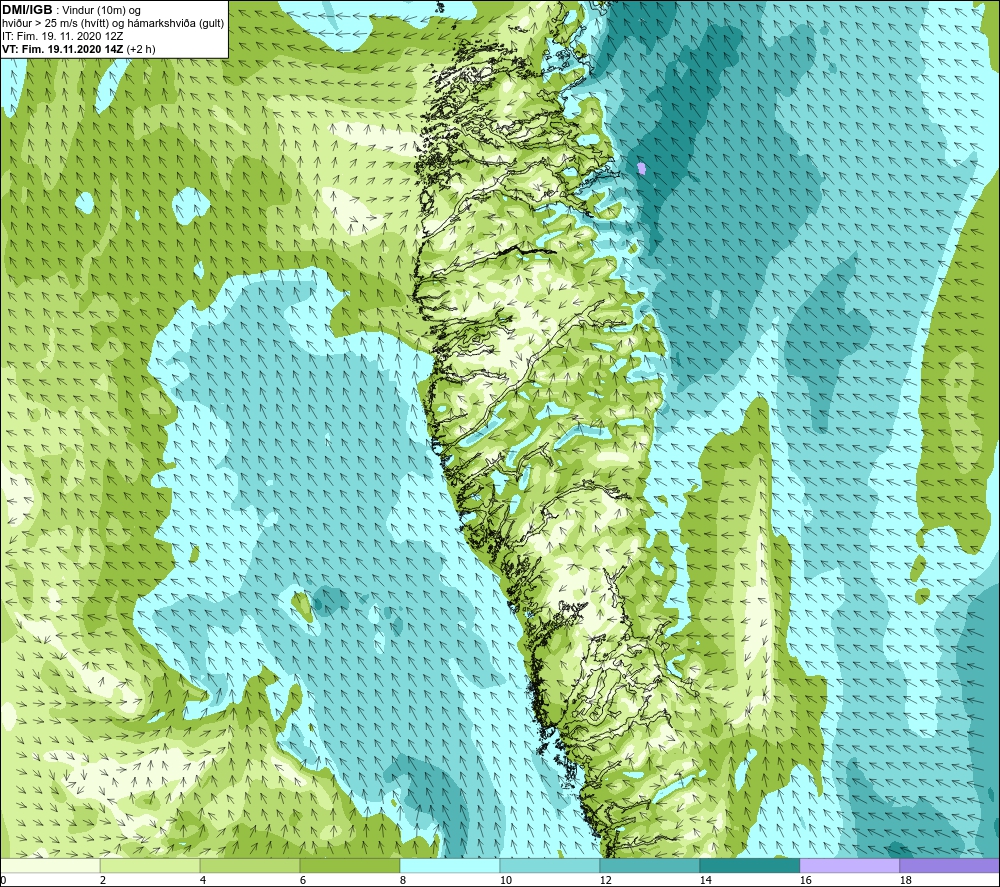Click the 'VT: Fim. 19.11.2020 14Z' line
The image size is (1000, 887).
(x=79, y=49)
